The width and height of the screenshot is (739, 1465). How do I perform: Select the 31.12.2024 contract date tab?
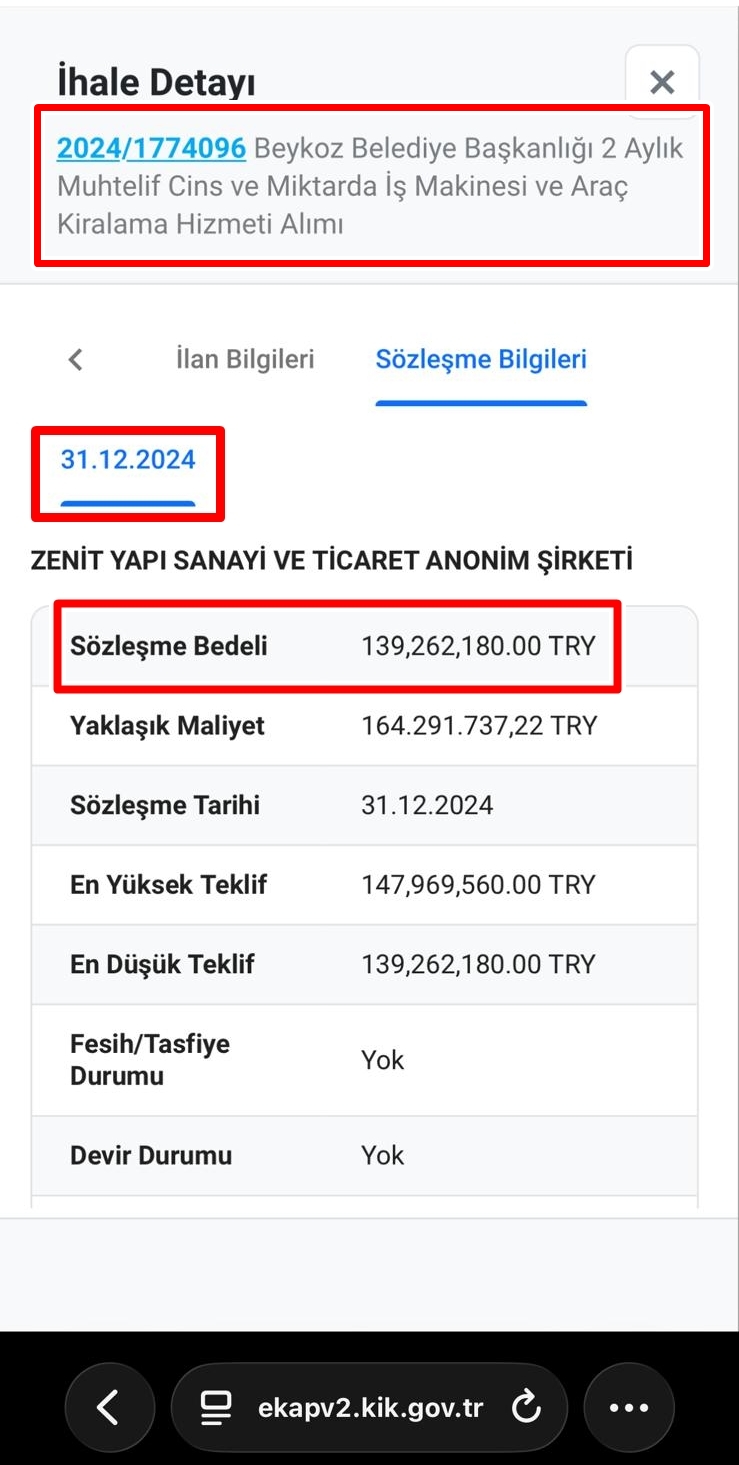pos(128,460)
